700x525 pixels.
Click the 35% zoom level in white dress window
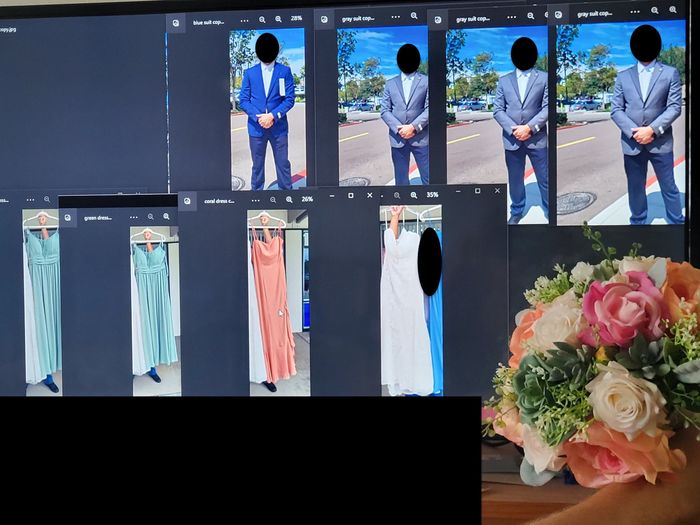[432, 195]
